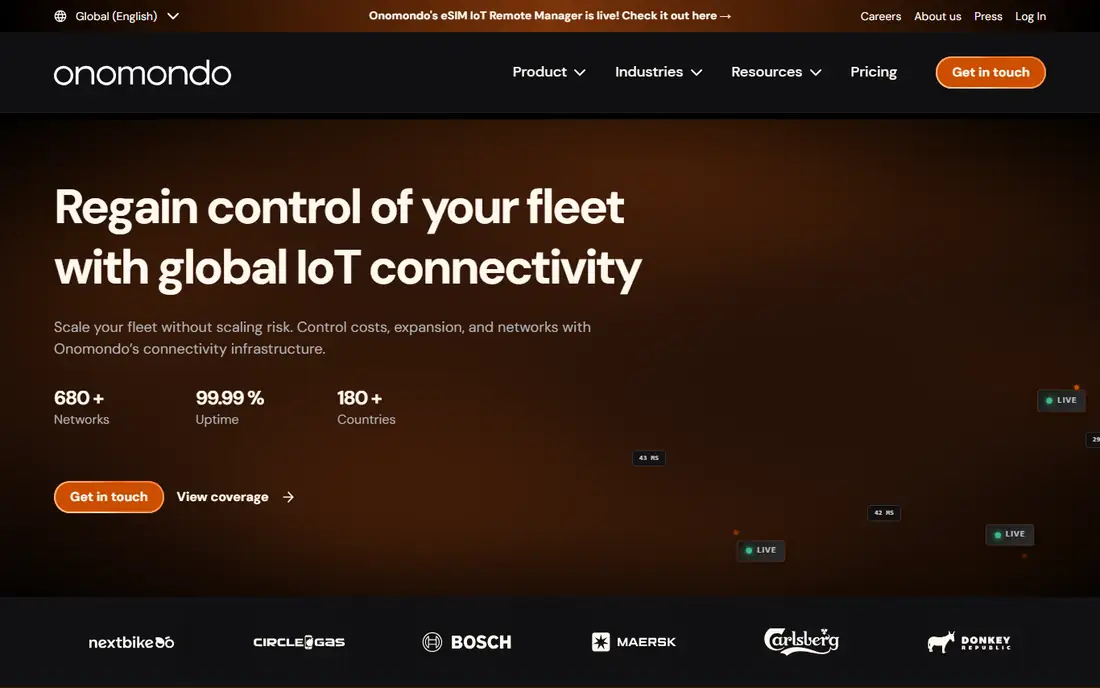Follow the View coverage link

point(235,497)
